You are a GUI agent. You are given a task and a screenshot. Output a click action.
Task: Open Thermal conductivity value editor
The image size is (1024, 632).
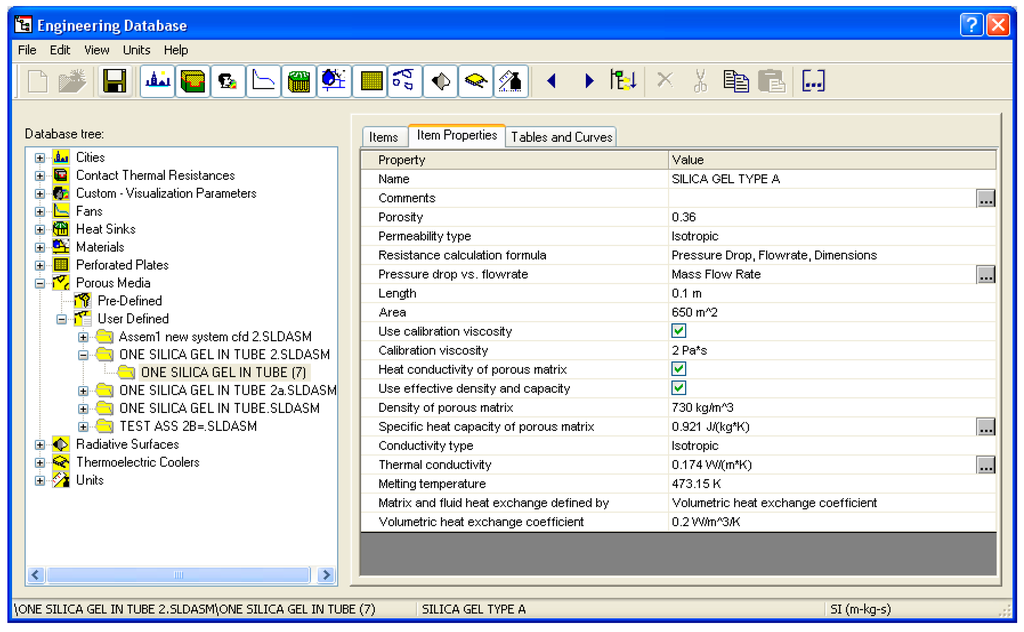pyautogui.click(x=986, y=464)
